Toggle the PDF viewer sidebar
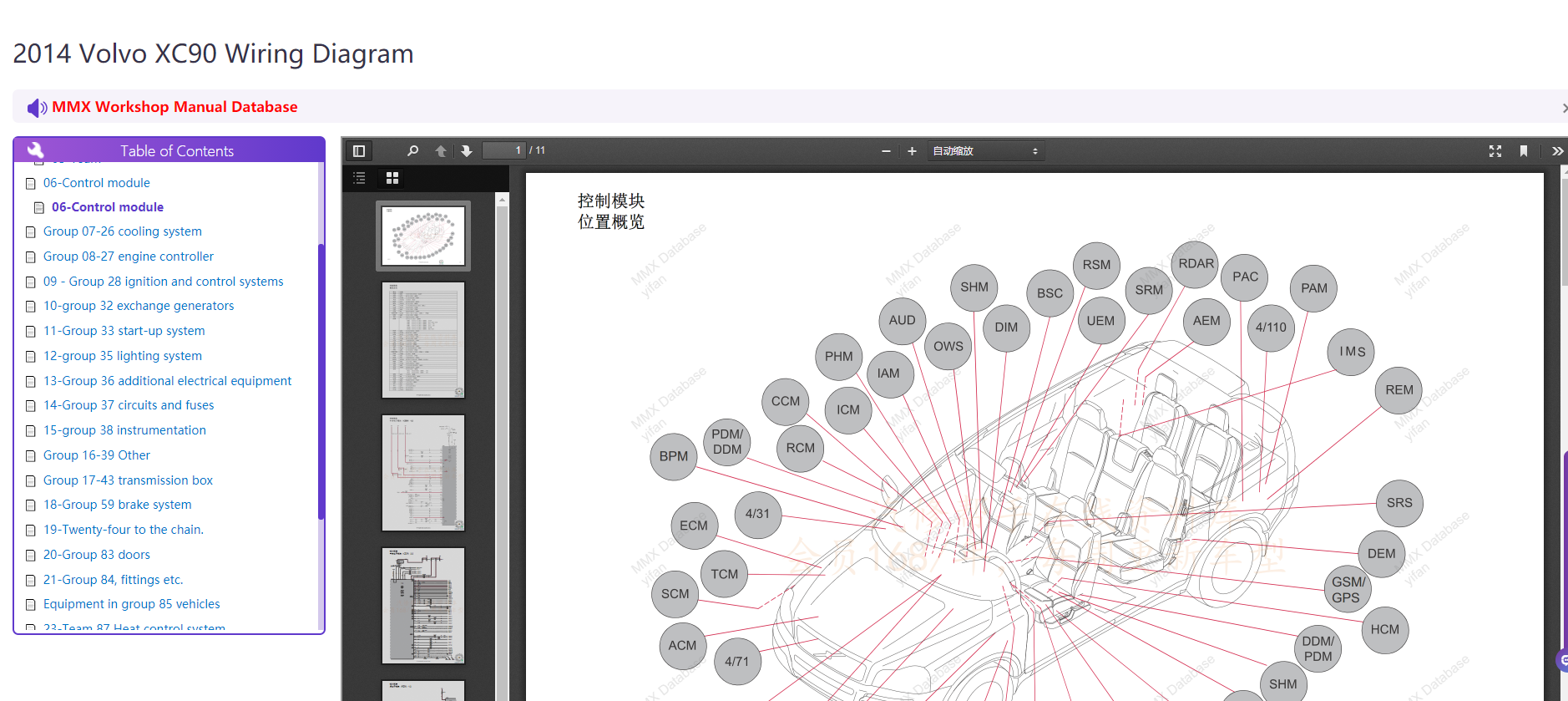Image resolution: width=1568 pixels, height=701 pixels. (359, 151)
